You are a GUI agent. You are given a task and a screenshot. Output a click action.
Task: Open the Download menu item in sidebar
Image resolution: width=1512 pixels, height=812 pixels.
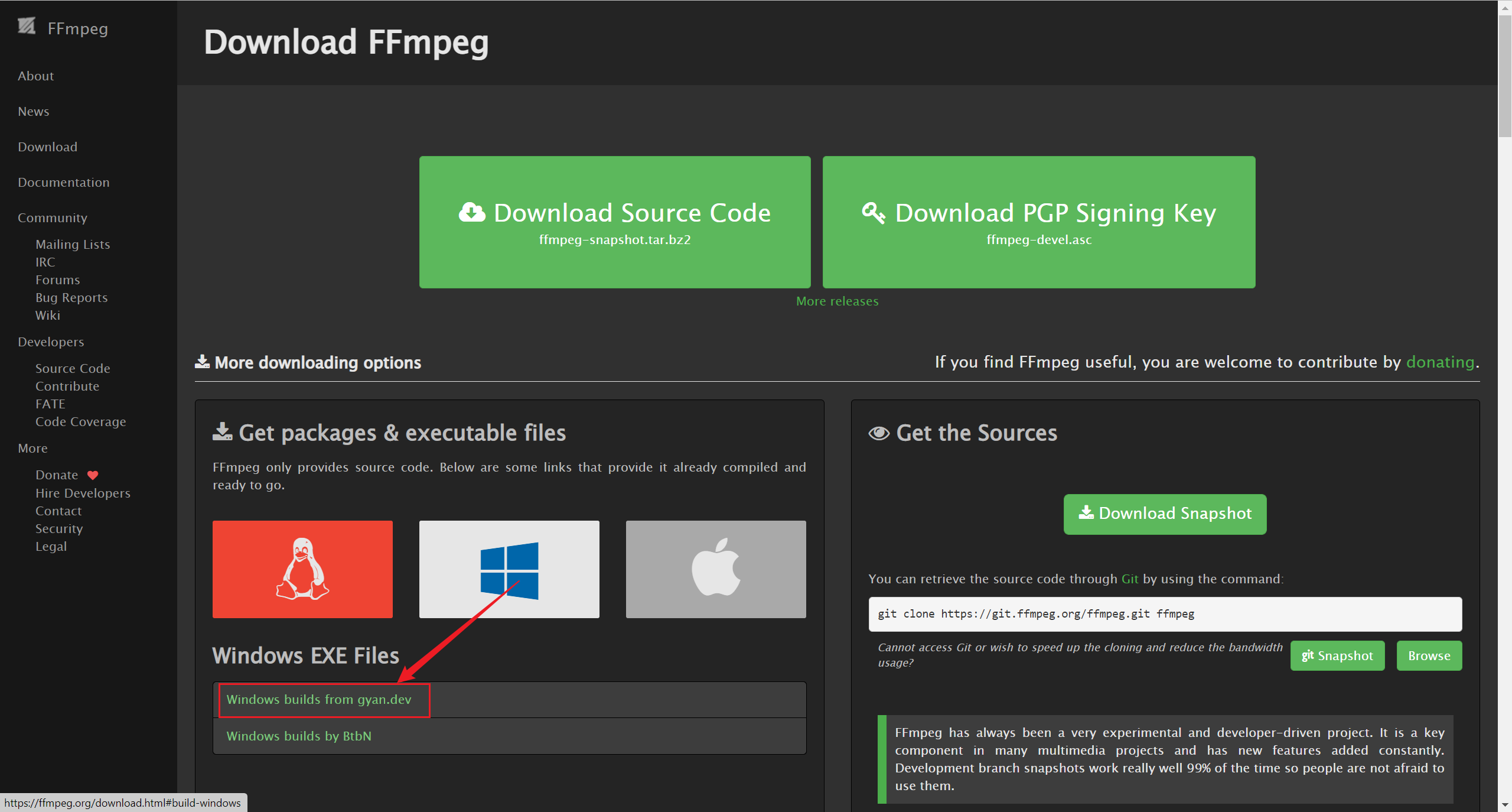coord(47,146)
